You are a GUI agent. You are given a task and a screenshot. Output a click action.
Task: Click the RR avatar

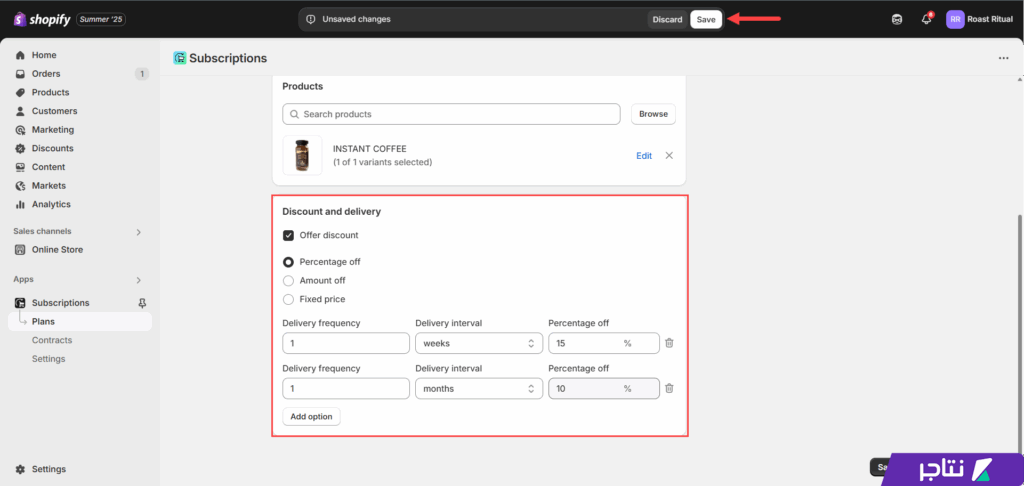[x=955, y=20]
